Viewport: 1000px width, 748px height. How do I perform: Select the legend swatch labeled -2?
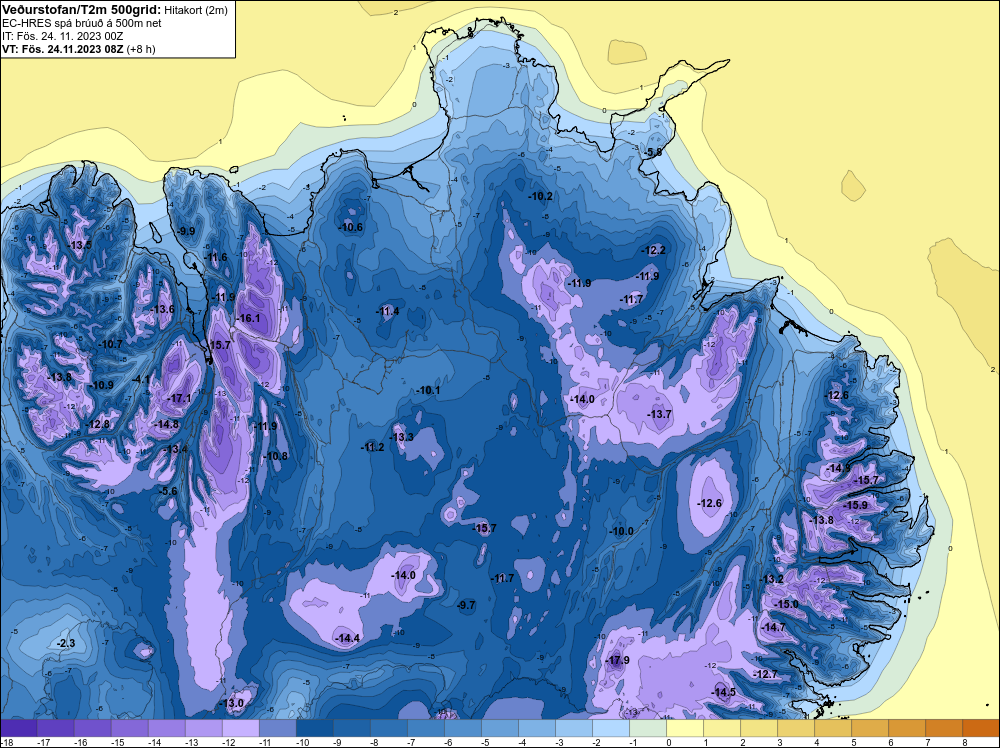(x=611, y=728)
